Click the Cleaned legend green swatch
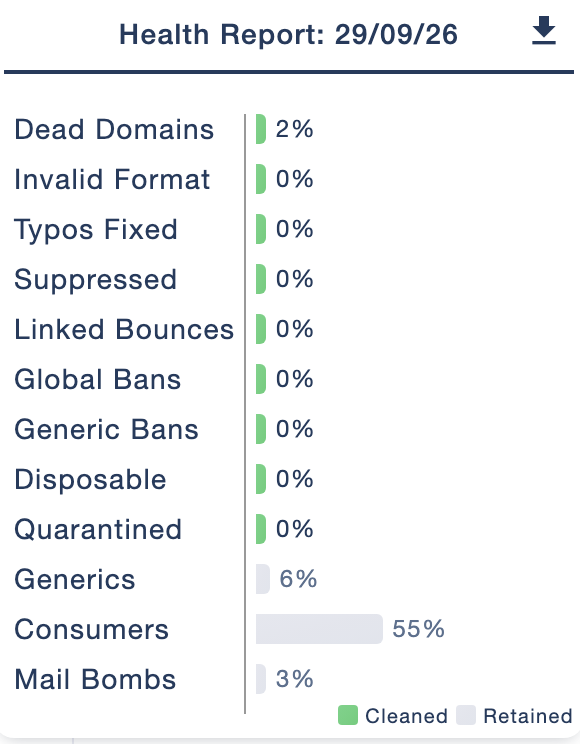This screenshot has width=580, height=744. 347,715
